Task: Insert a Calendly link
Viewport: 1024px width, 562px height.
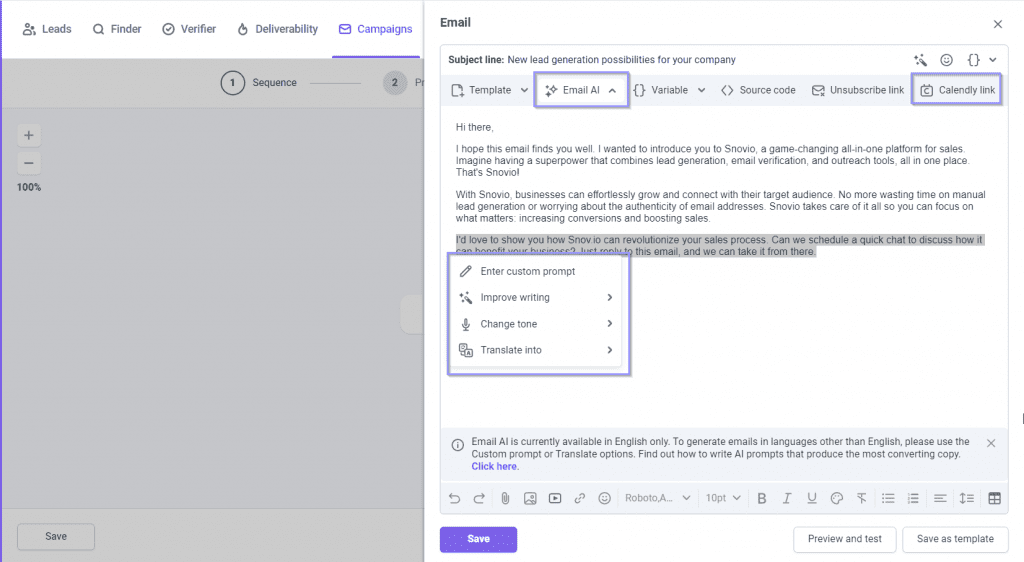Action: (957, 90)
